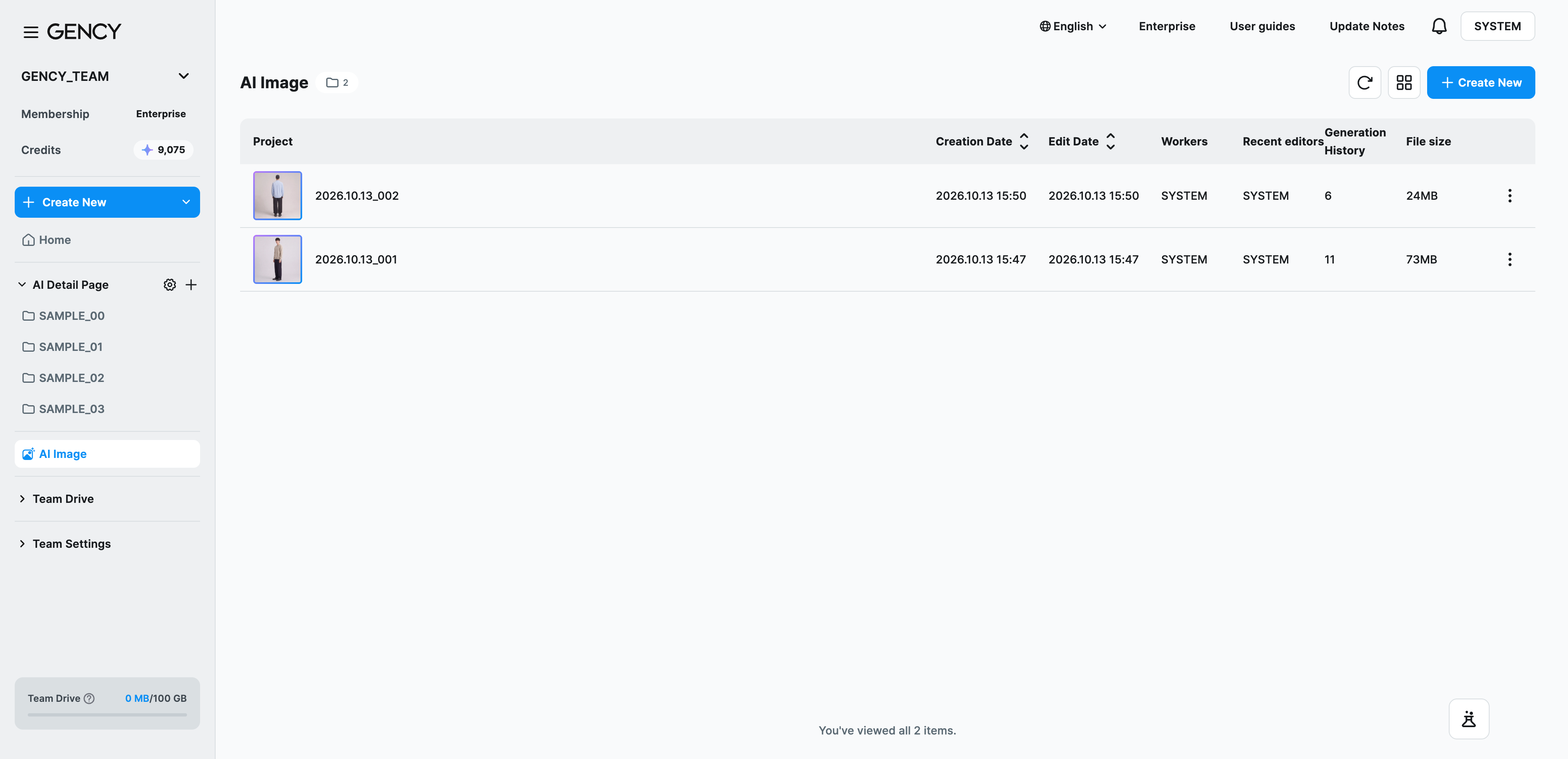Open Update Notes in top bar
This screenshot has height=759, width=1568.
(x=1367, y=26)
